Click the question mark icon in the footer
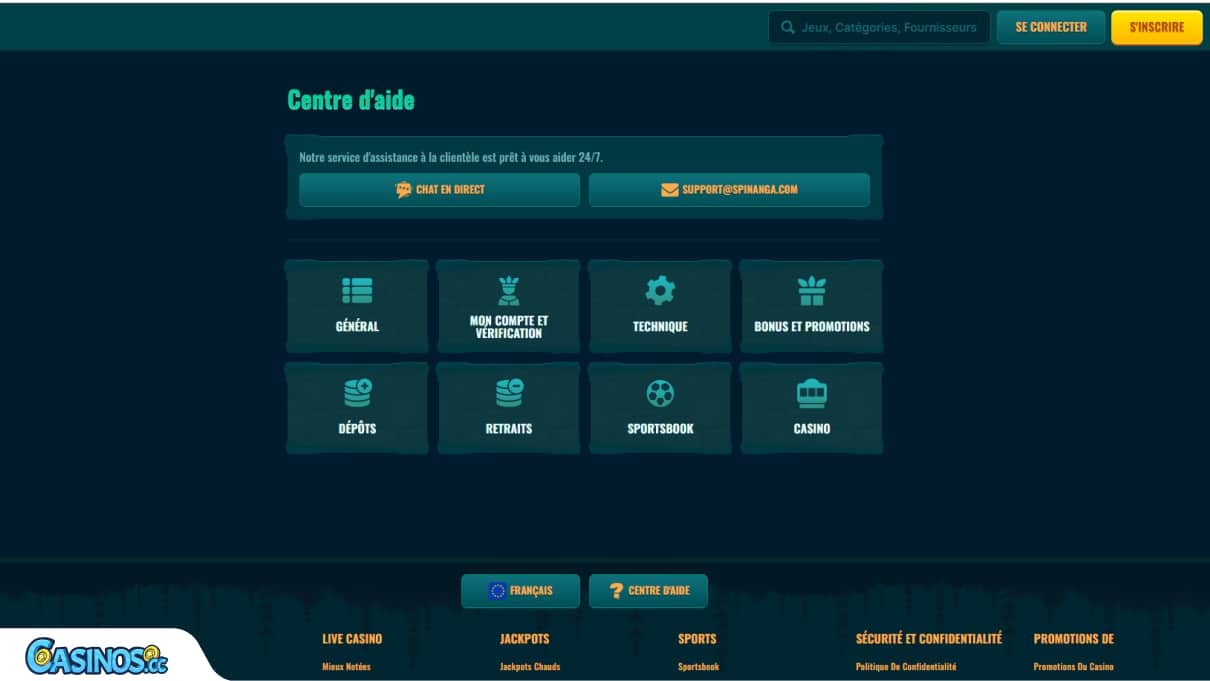 coord(616,591)
